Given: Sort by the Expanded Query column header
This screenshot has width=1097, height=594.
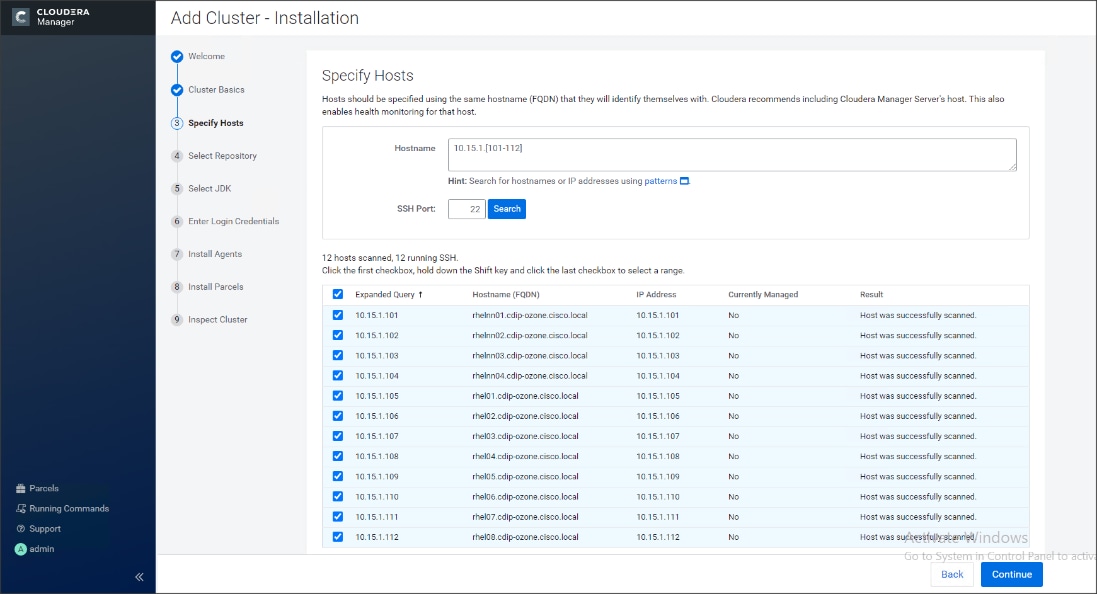Looking at the screenshot, I should point(388,295).
